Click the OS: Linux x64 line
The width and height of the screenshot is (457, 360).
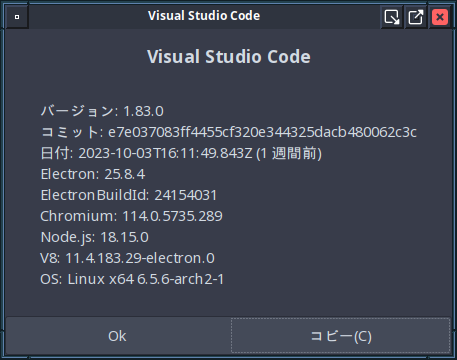click(x=132, y=279)
